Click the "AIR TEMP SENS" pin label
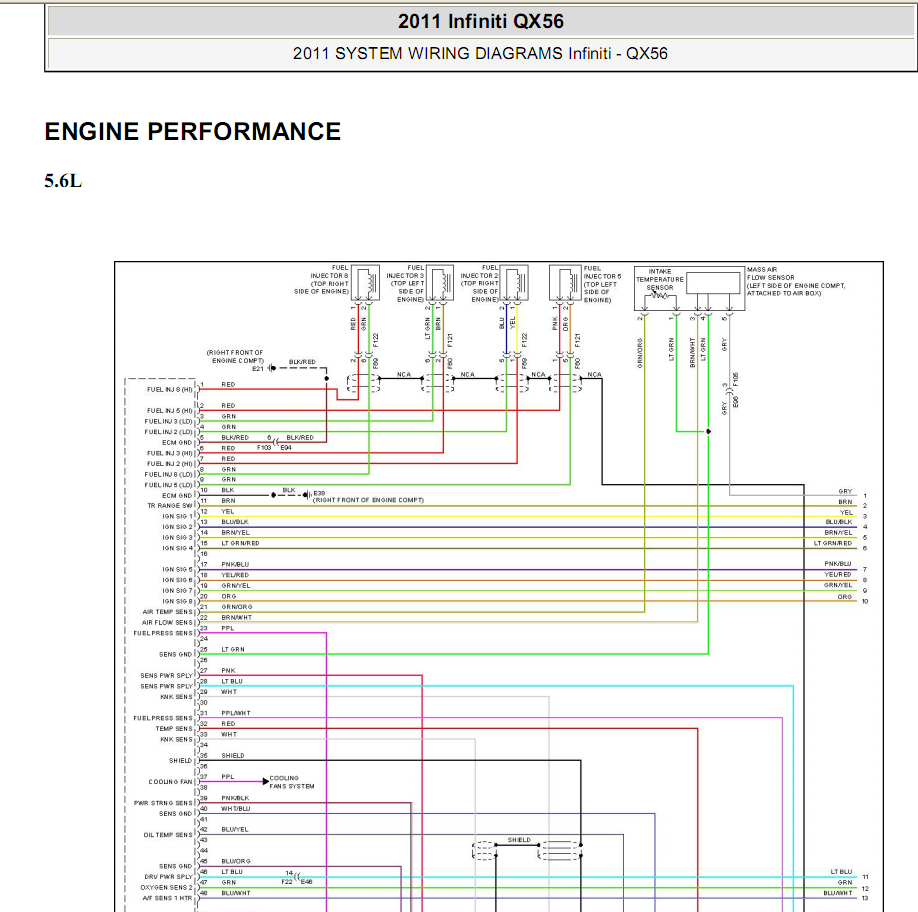The width and height of the screenshot is (918, 912). (x=167, y=612)
